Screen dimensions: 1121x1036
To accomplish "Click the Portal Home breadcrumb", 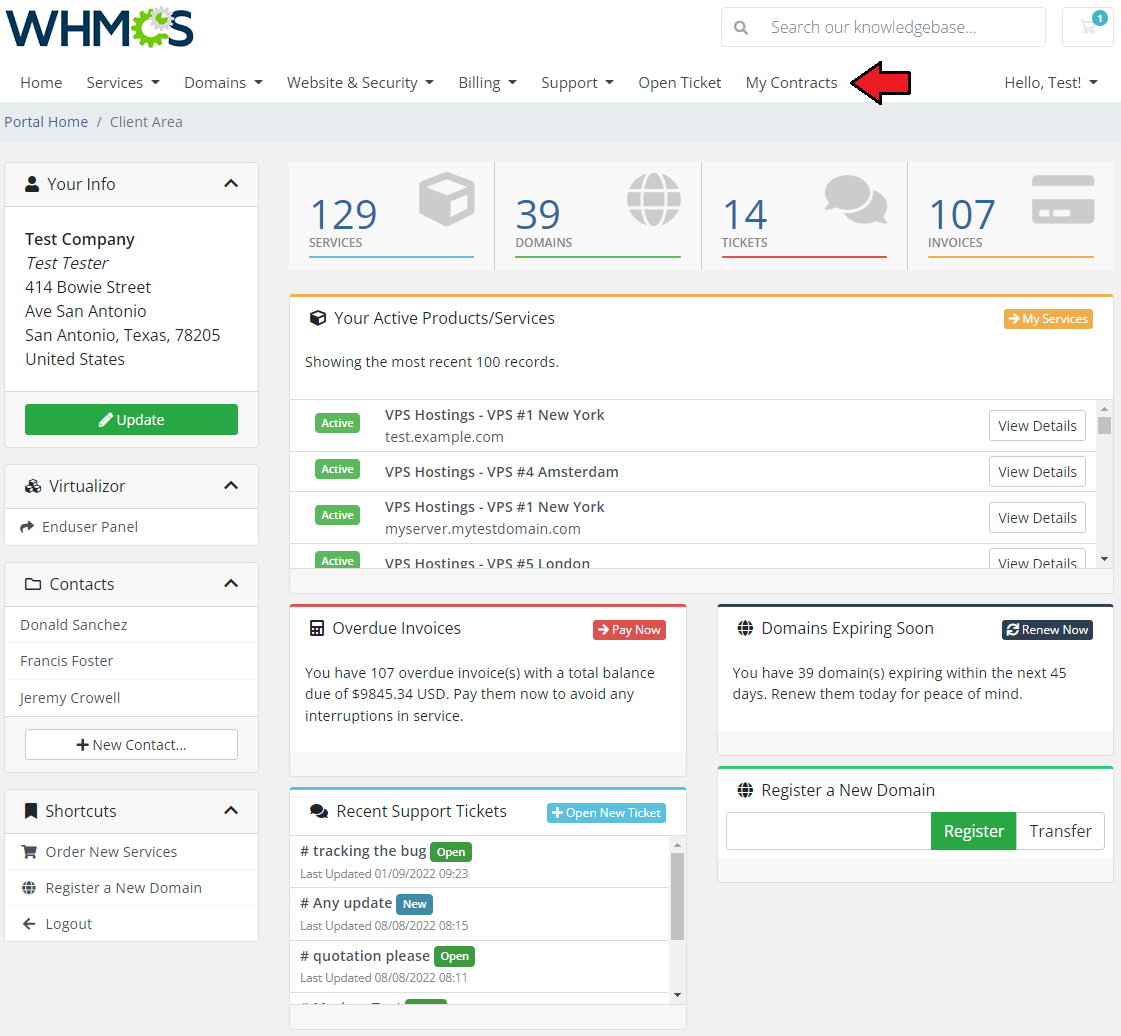I will tap(46, 122).
